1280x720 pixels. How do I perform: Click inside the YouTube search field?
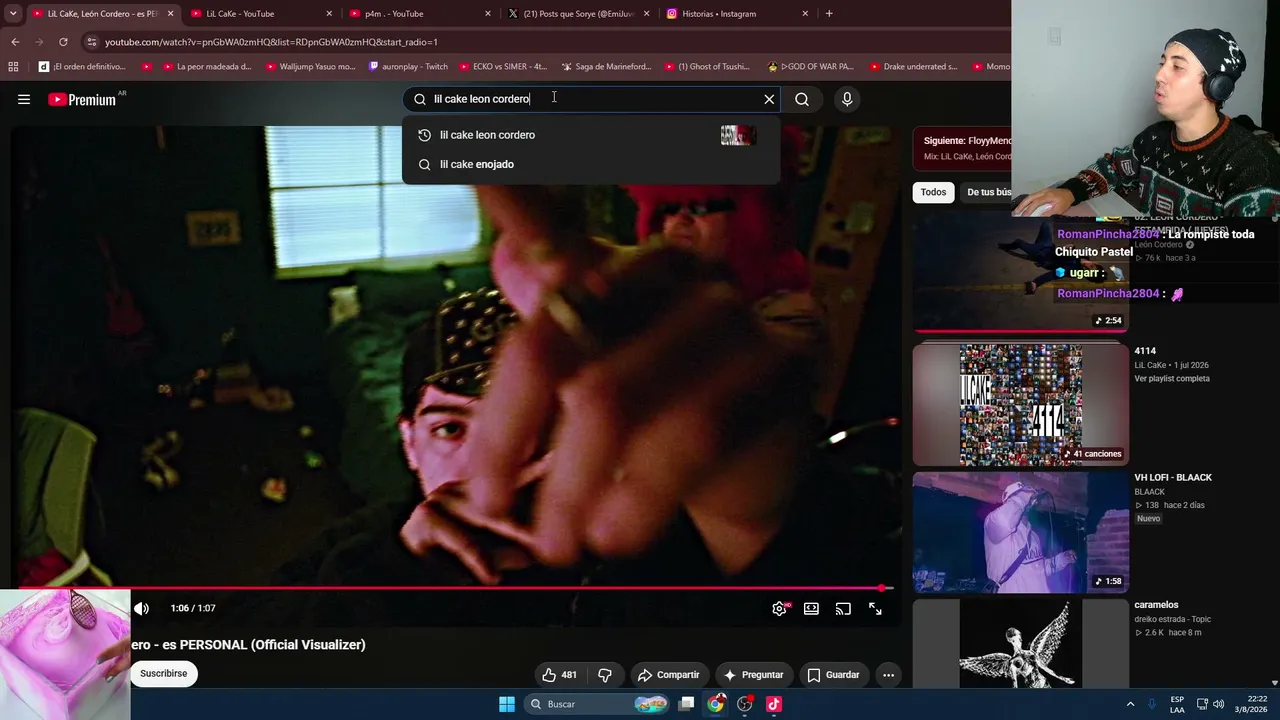pos(593,99)
